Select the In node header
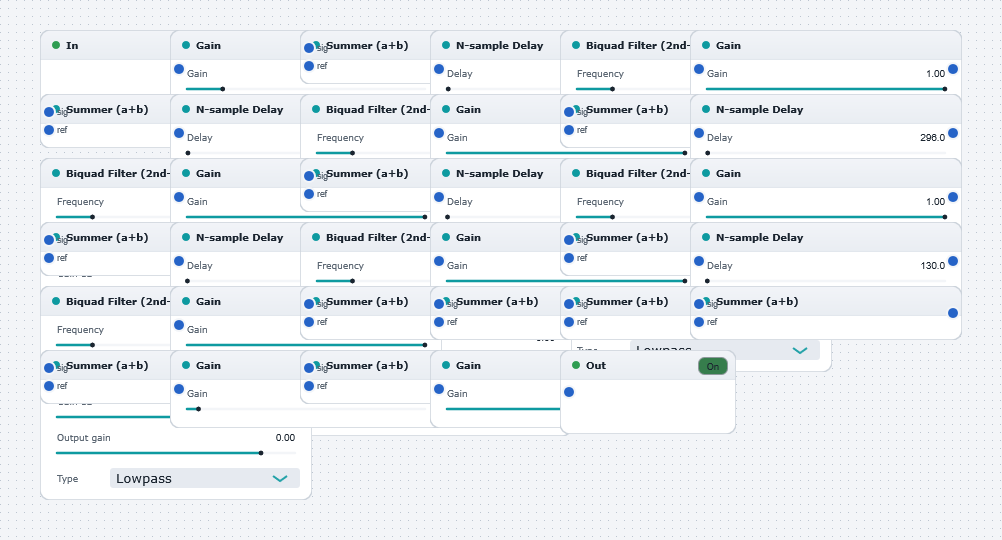Viewport: 1002px width, 540px height. coord(106,45)
